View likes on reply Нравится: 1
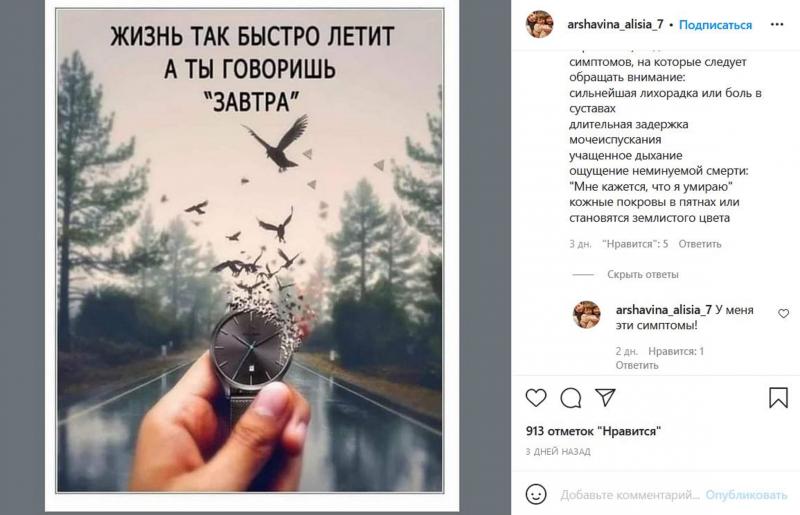This screenshot has height=515, width=800. 676,351
